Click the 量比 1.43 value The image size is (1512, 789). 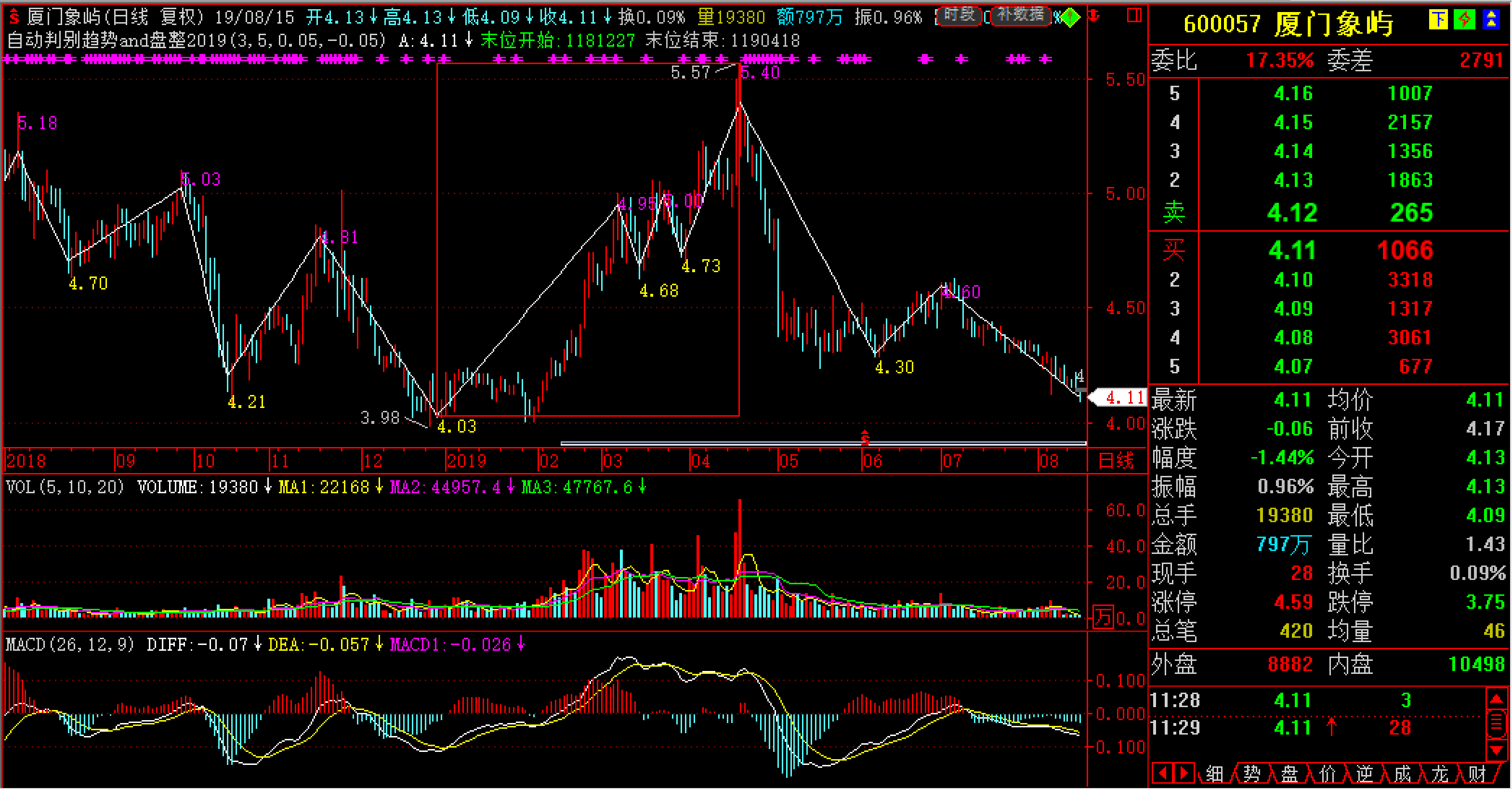(x=1485, y=545)
